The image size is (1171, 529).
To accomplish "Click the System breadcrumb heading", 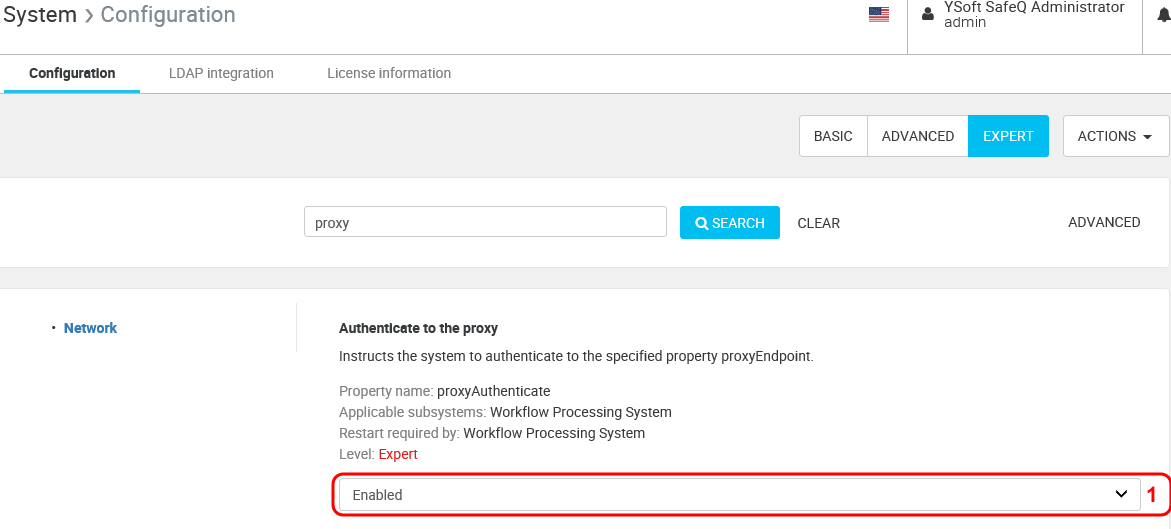I will click(40, 15).
